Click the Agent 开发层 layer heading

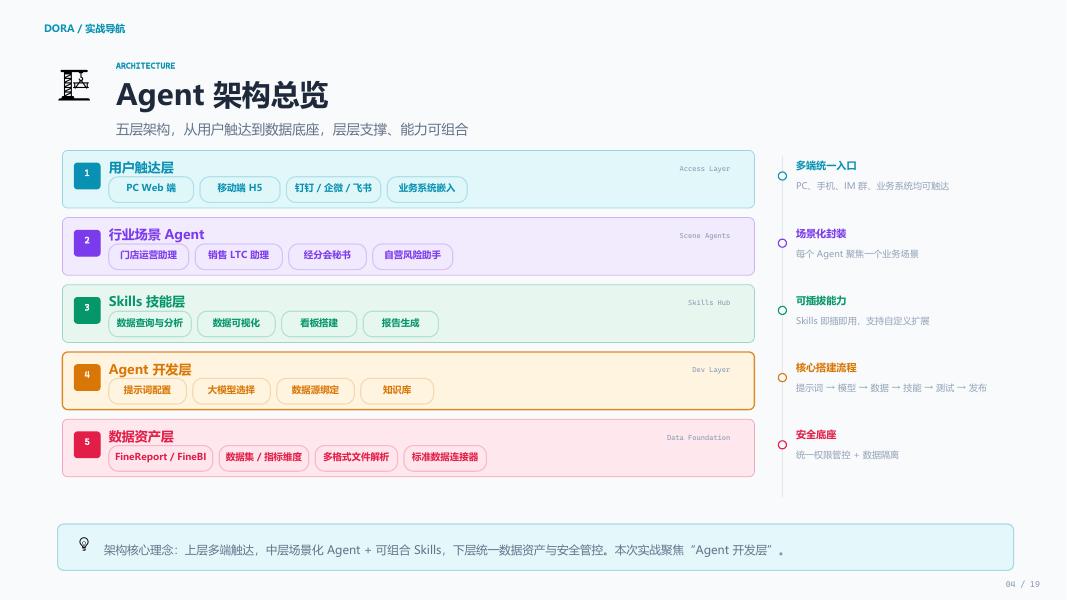(x=150, y=369)
